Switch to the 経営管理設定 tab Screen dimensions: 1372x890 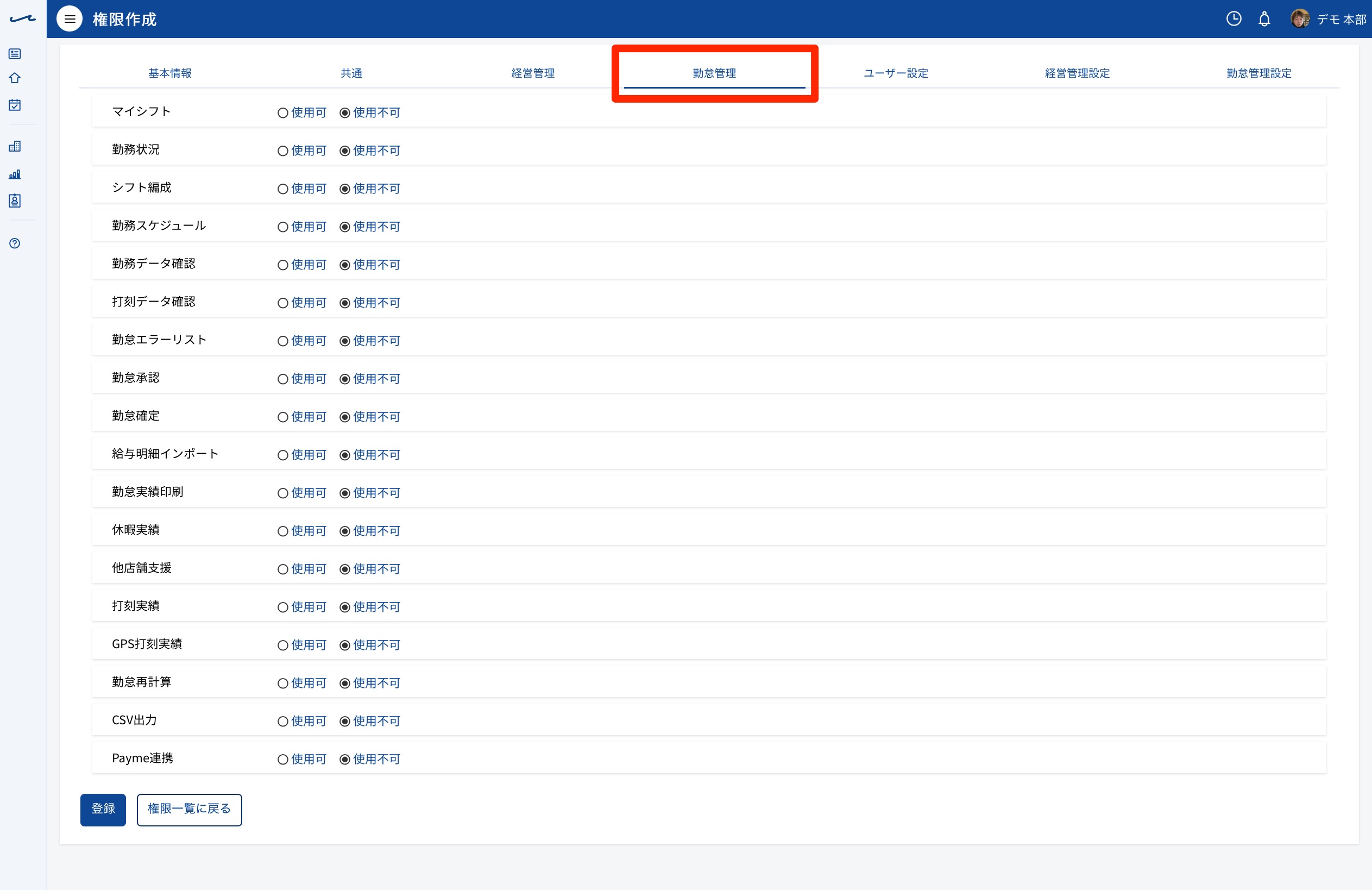[1078, 73]
